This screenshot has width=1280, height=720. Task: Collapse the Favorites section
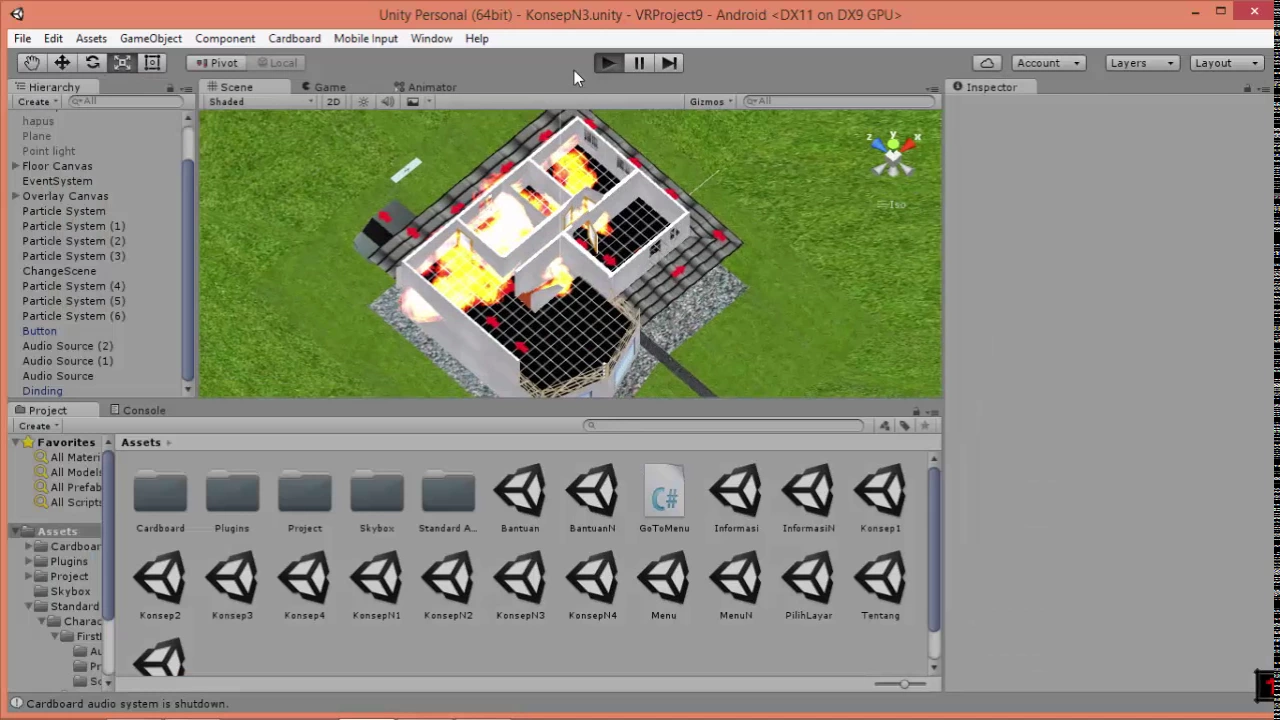coord(16,442)
